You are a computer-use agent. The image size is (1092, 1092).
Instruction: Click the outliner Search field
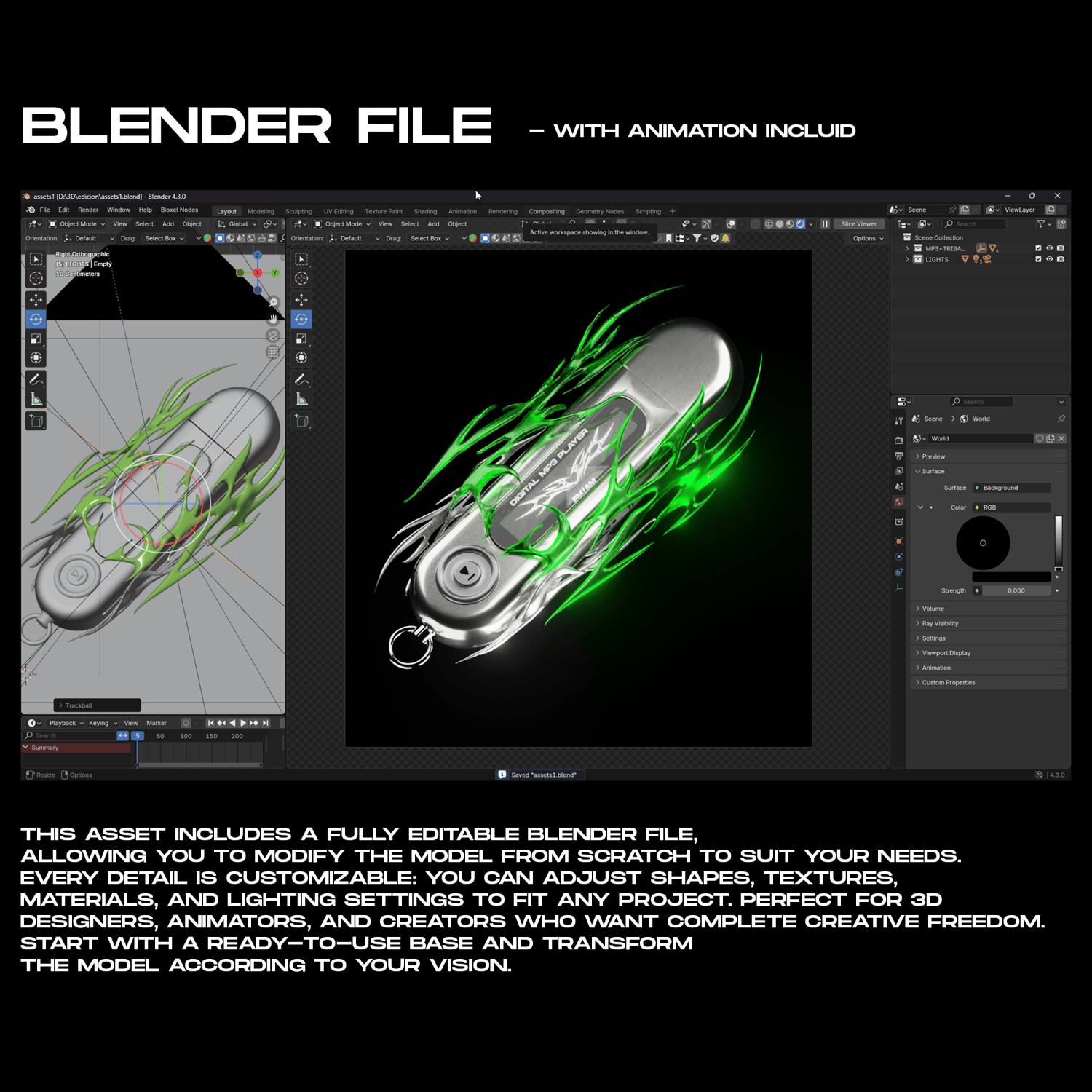click(974, 224)
